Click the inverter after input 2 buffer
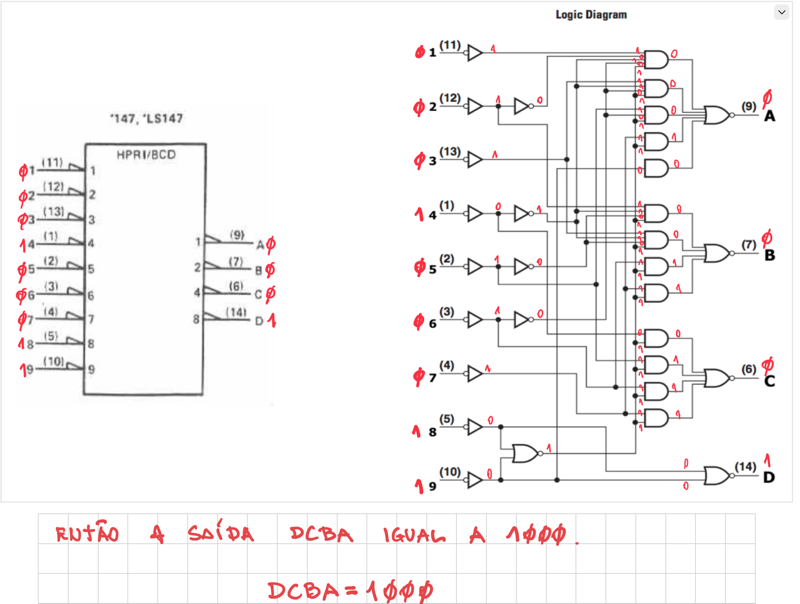800x604 pixels. pos(523,105)
